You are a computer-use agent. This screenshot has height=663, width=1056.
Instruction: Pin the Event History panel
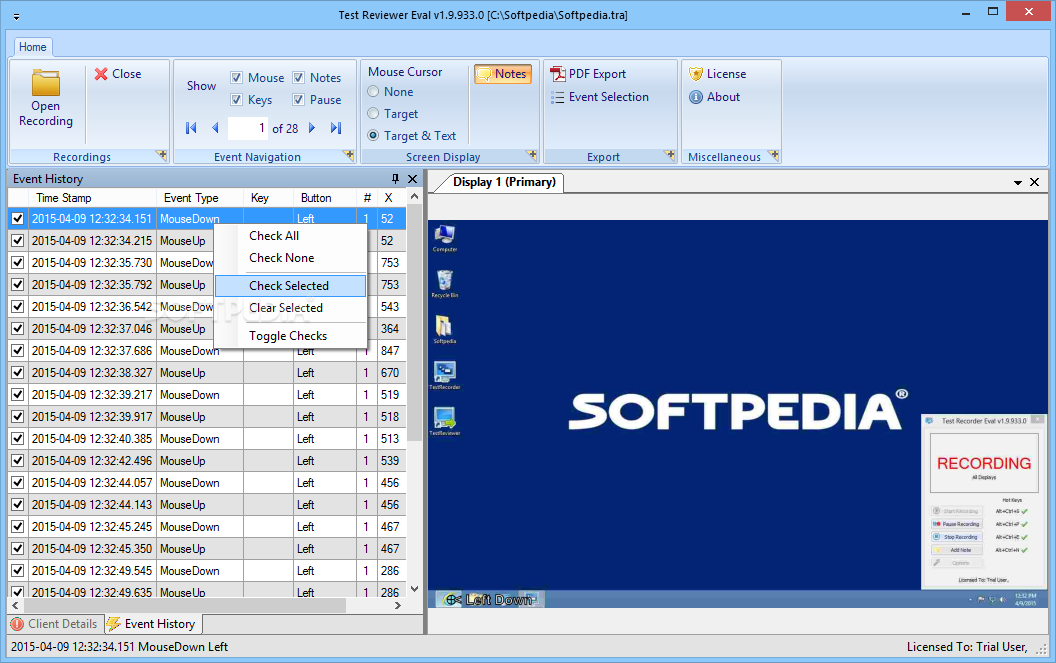[395, 179]
